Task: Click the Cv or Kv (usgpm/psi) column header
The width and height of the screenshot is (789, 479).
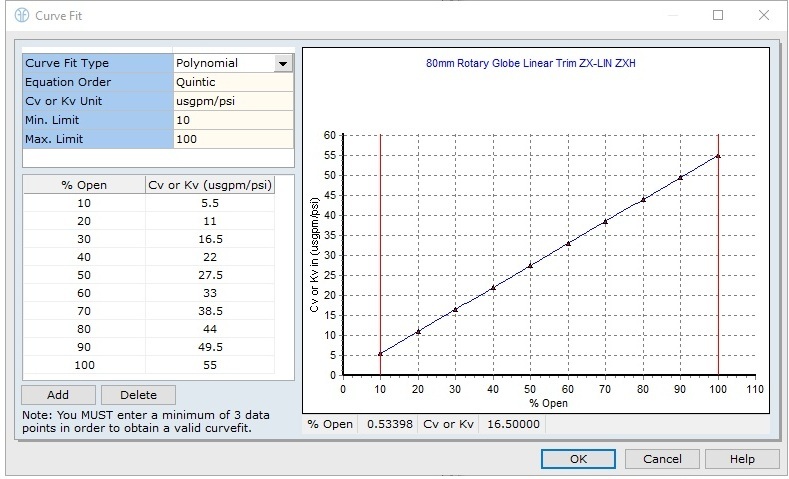Action: click(210, 185)
